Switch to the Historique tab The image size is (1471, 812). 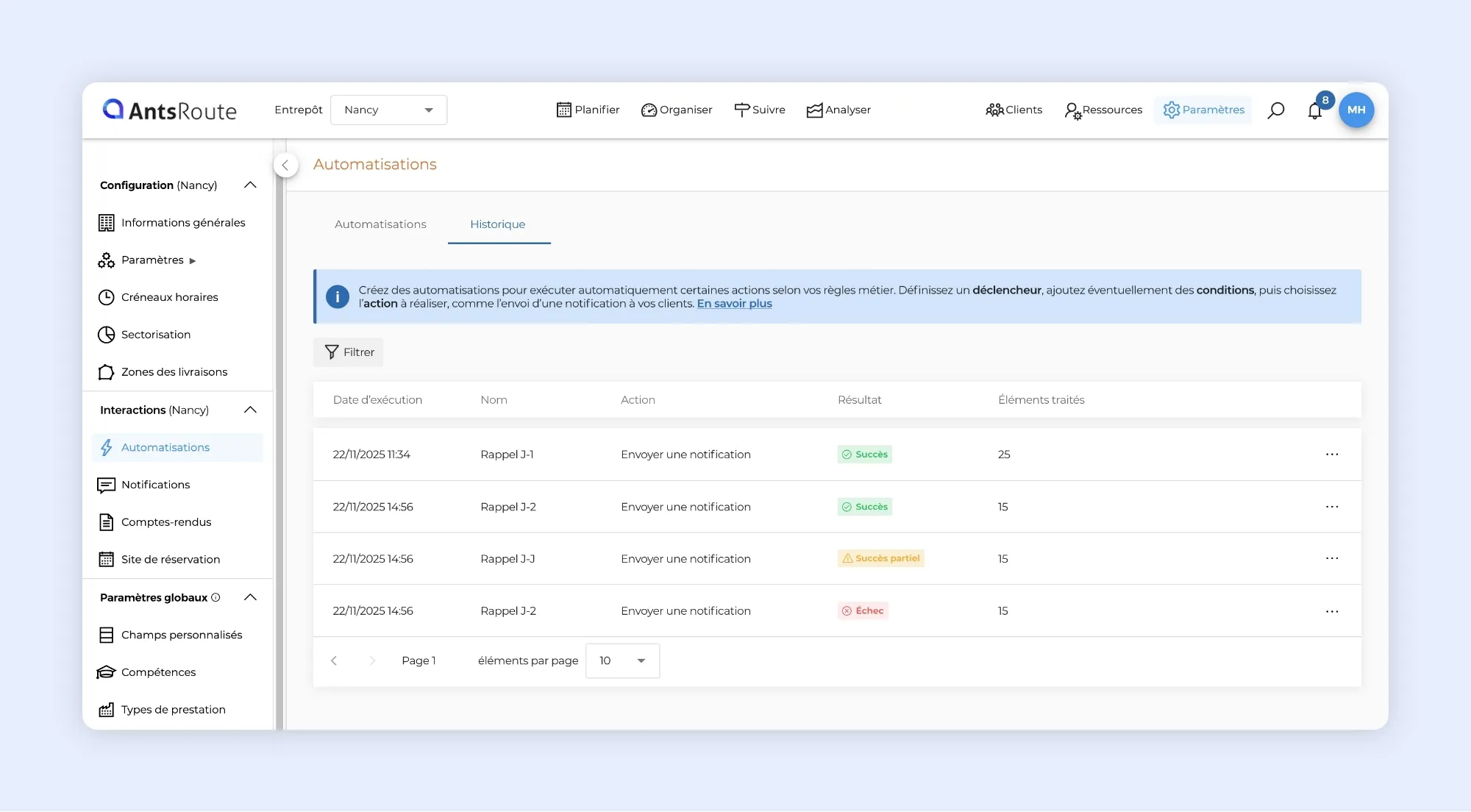[498, 224]
